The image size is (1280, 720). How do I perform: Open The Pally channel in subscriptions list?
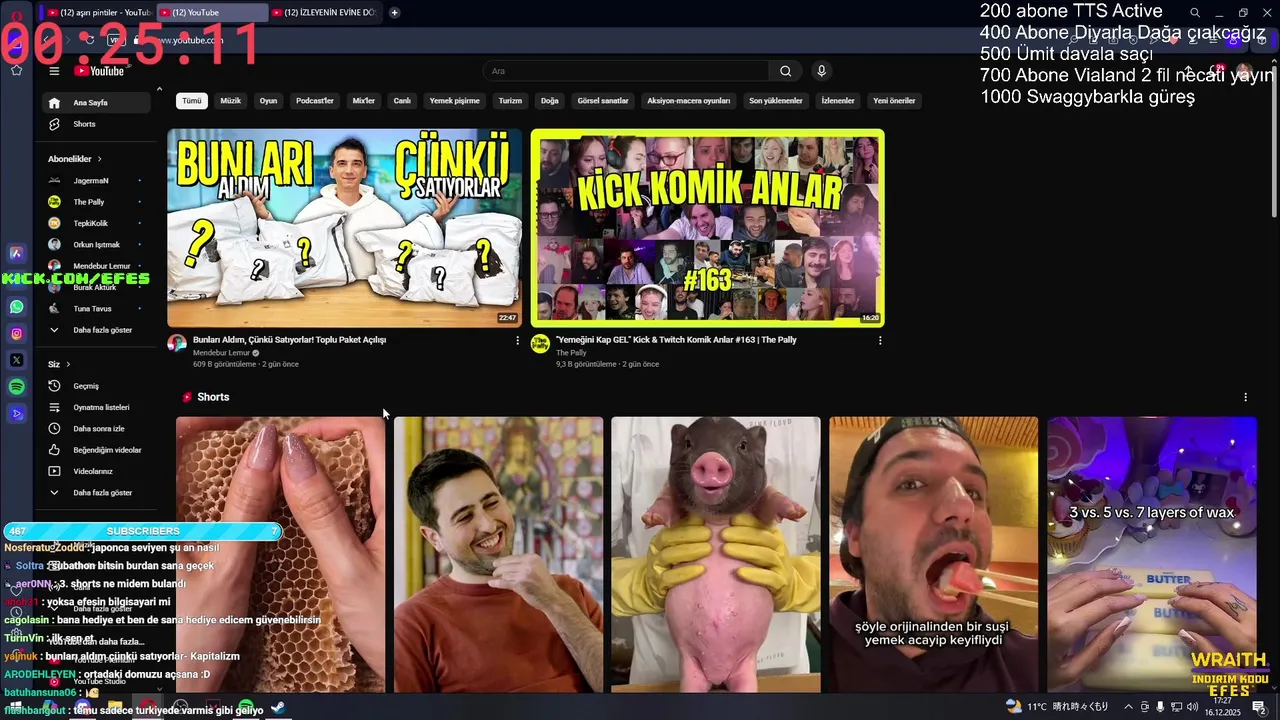98,202
